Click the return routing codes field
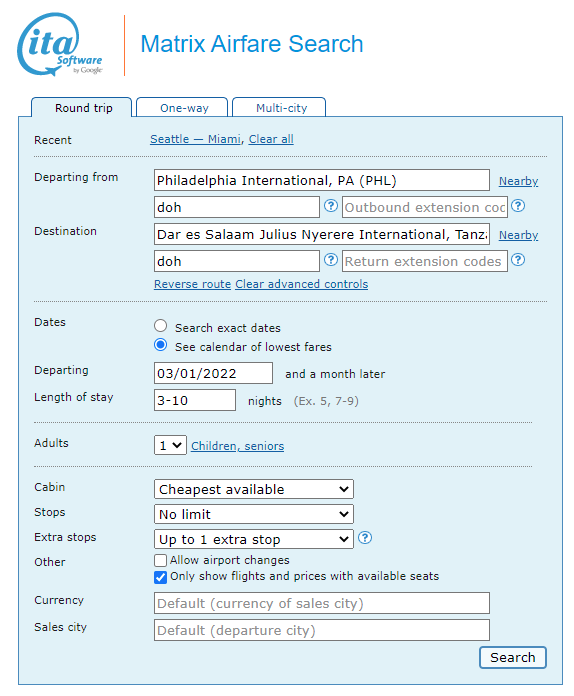This screenshot has height=696, width=574. point(237,261)
